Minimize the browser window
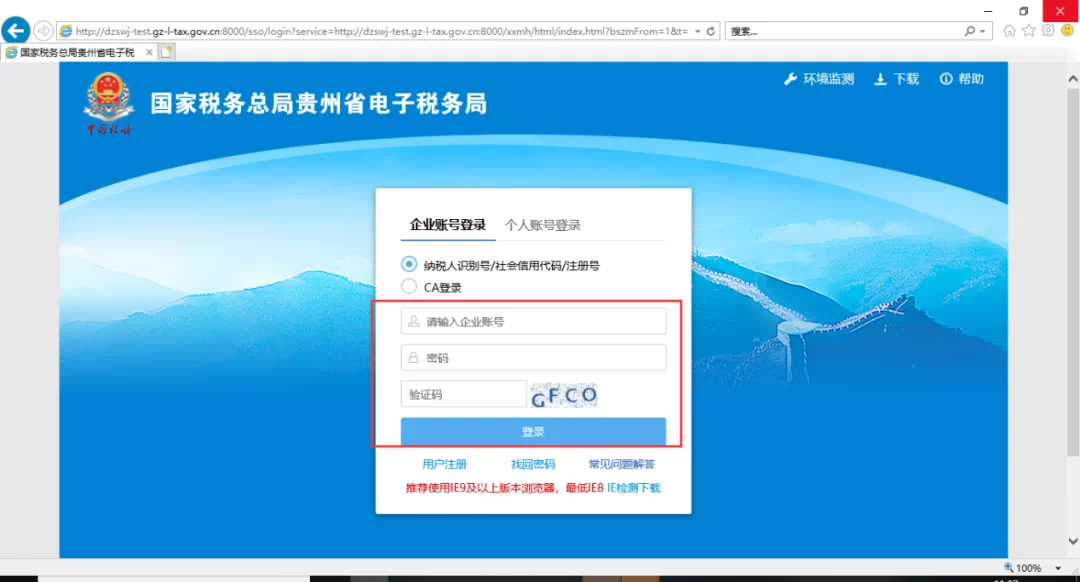 coord(988,11)
